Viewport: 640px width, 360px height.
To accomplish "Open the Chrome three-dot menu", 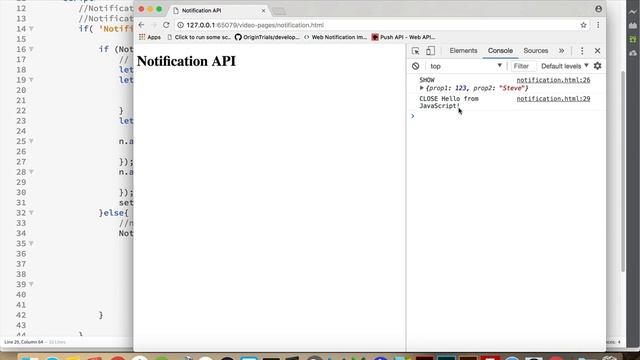I will [598, 25].
